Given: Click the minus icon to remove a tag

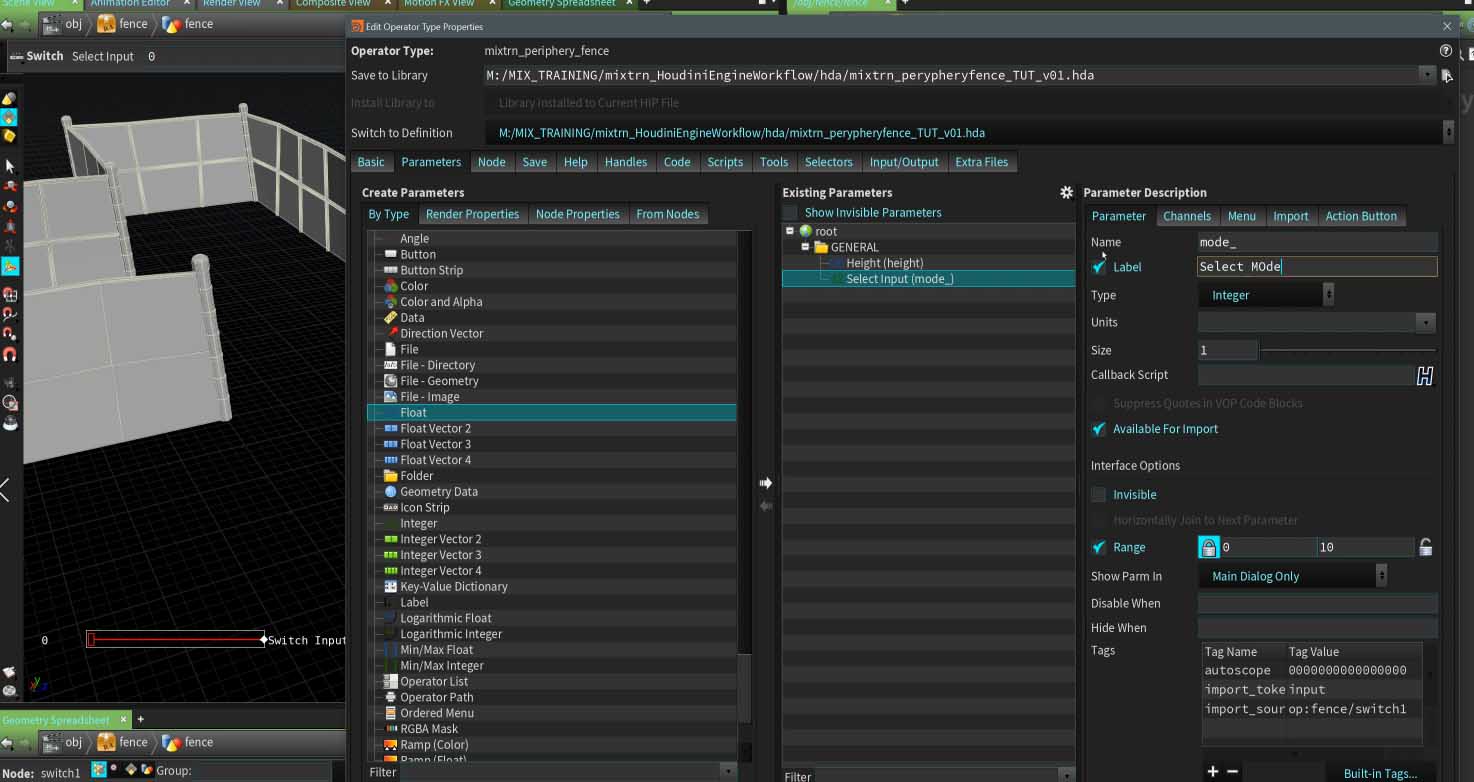Looking at the screenshot, I should 1232,771.
